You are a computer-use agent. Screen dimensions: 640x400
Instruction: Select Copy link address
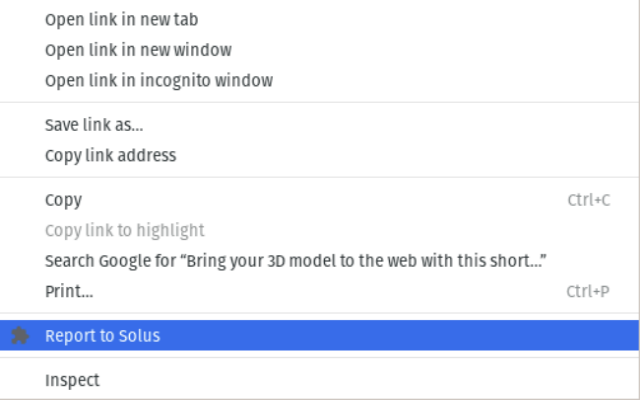tap(110, 155)
